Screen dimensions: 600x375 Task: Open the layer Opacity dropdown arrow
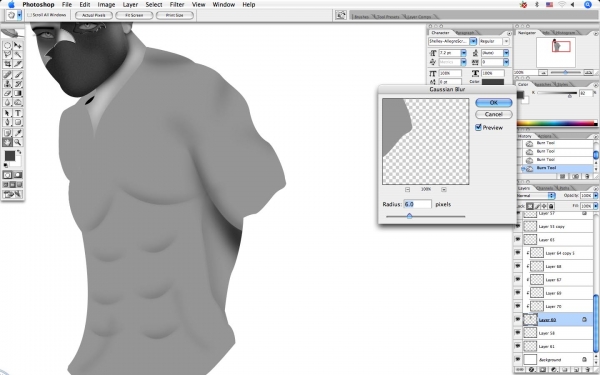pos(596,196)
